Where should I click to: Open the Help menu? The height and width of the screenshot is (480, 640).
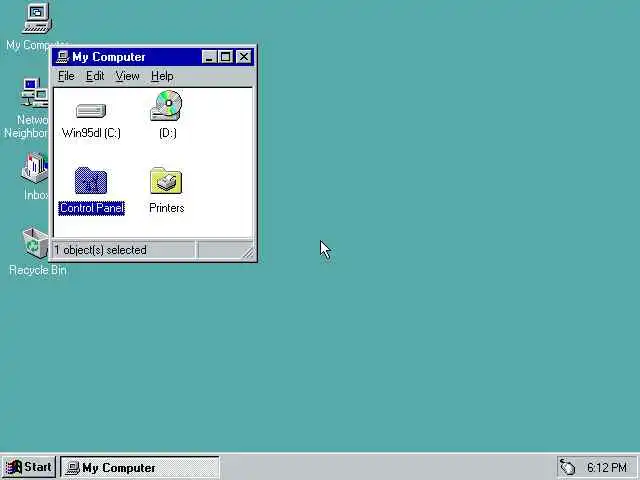[x=162, y=76]
